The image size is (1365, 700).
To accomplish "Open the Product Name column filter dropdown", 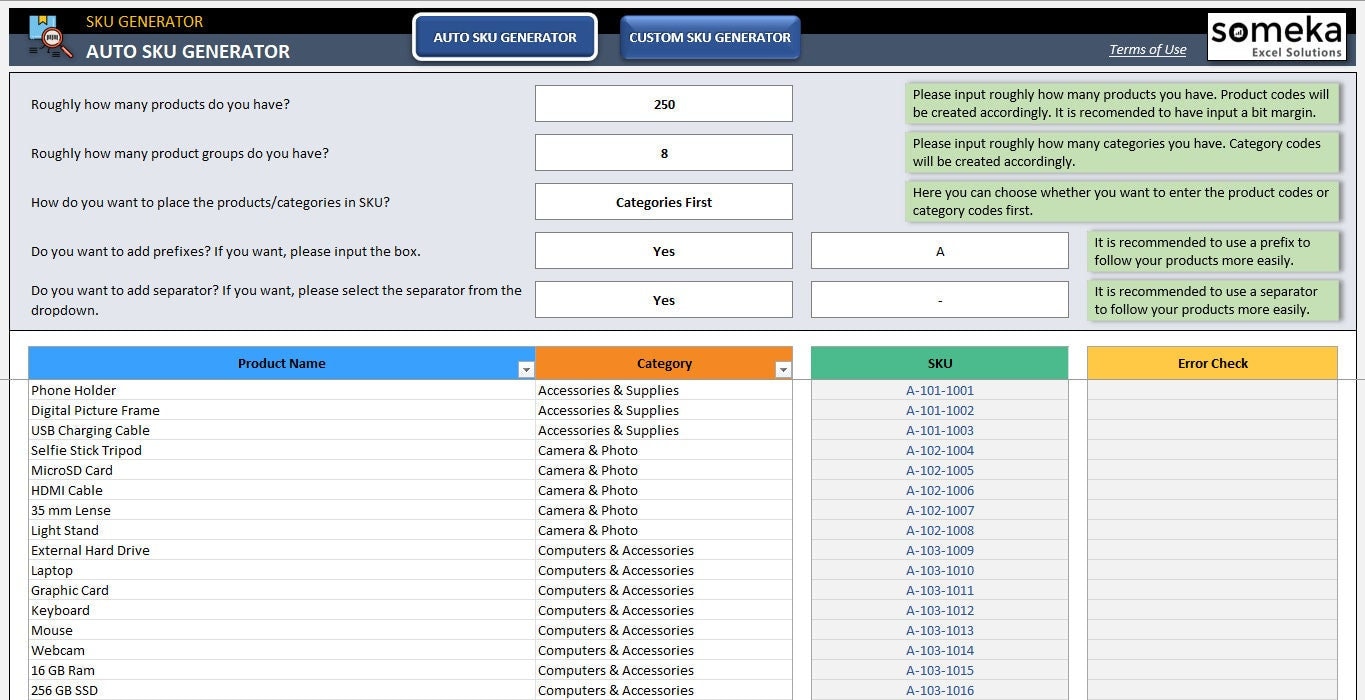I will click(x=526, y=368).
